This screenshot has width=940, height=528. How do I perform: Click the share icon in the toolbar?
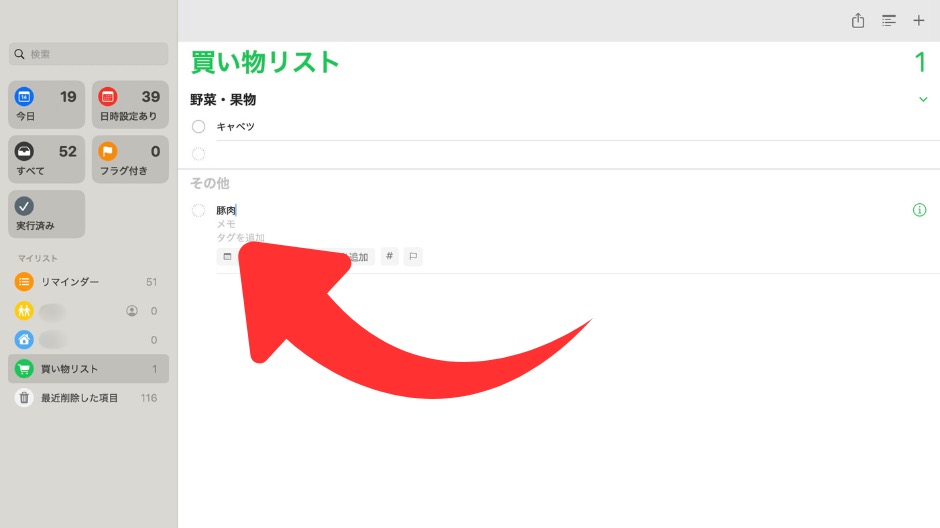[858, 20]
